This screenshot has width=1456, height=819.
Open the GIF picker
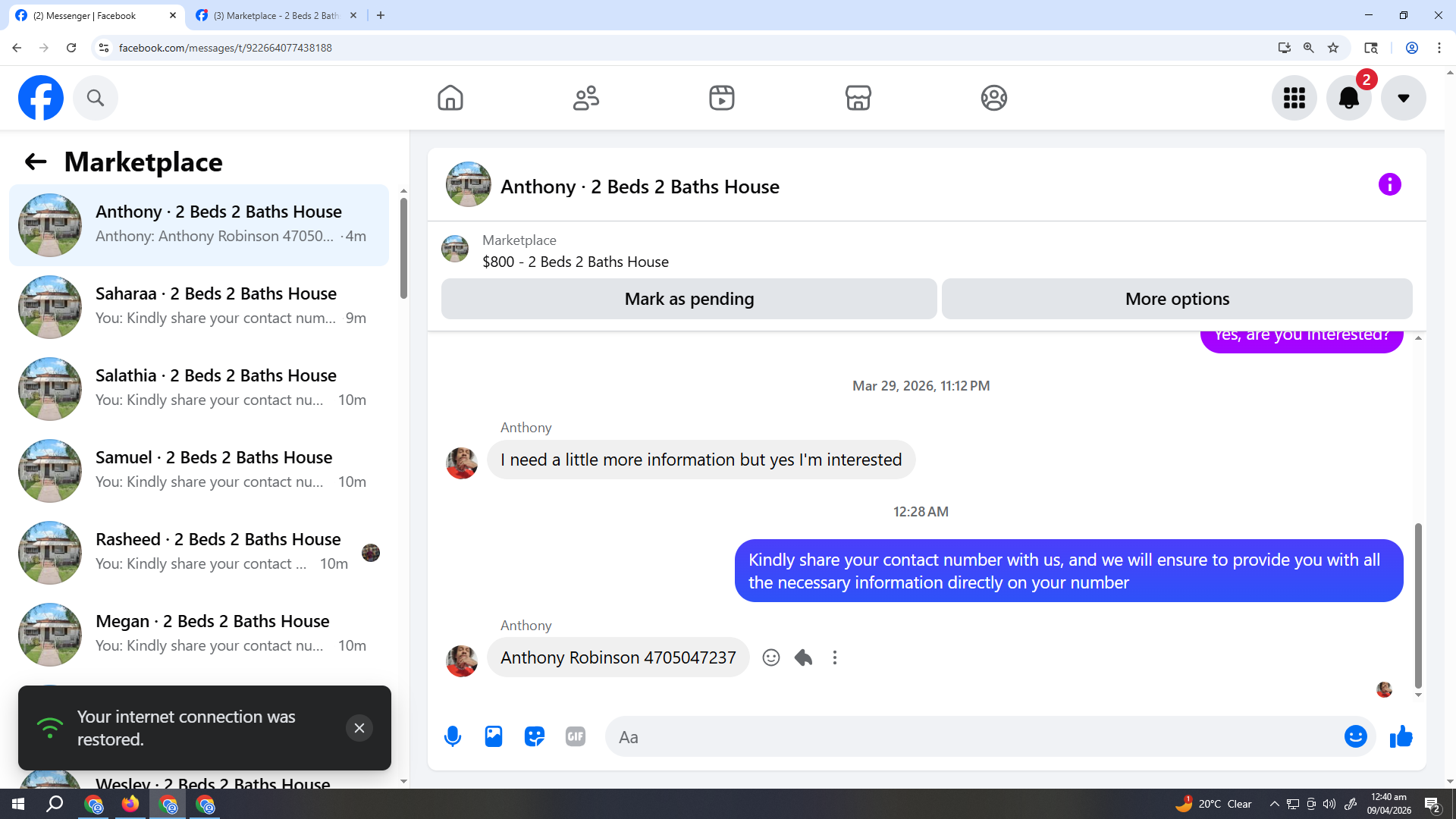(x=576, y=736)
